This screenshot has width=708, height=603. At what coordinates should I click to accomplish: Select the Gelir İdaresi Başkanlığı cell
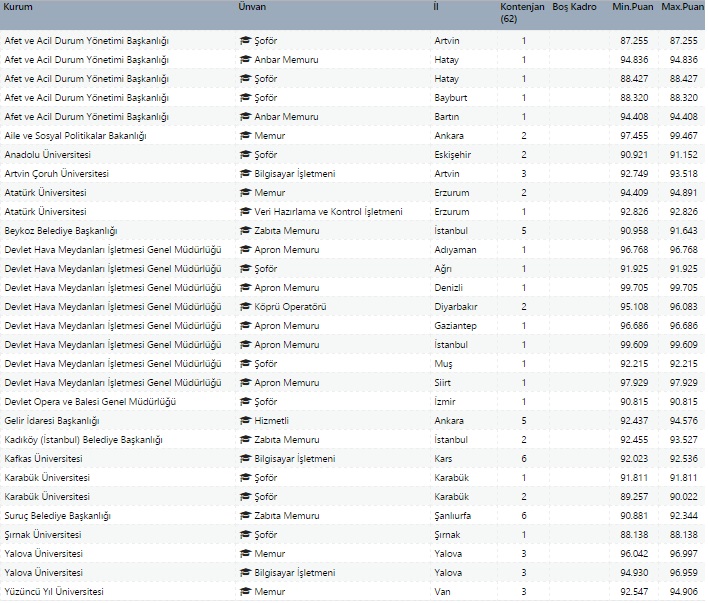51,421
